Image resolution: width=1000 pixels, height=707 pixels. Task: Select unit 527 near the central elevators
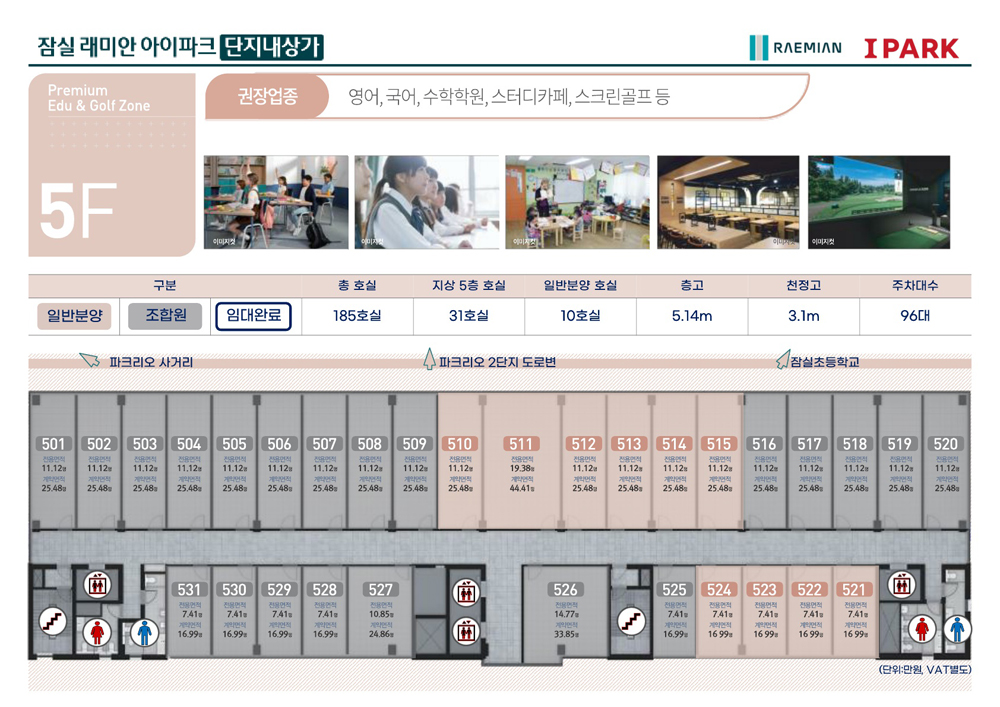pyautogui.click(x=380, y=612)
